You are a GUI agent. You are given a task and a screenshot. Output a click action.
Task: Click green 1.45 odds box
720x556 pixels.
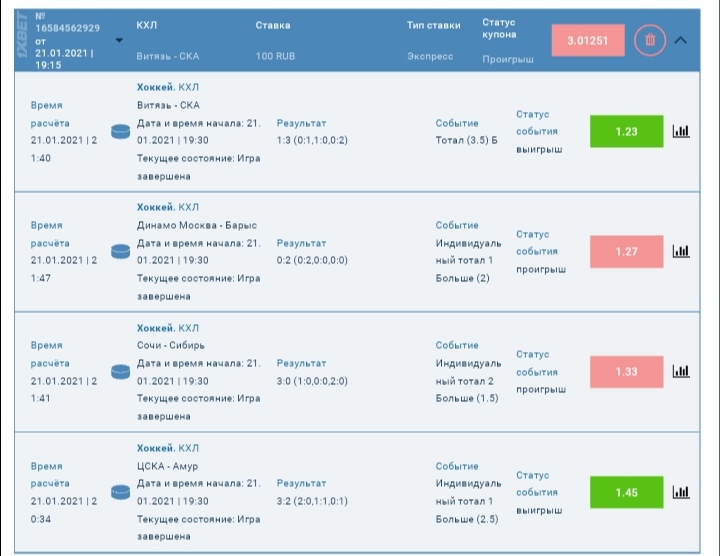(626, 492)
